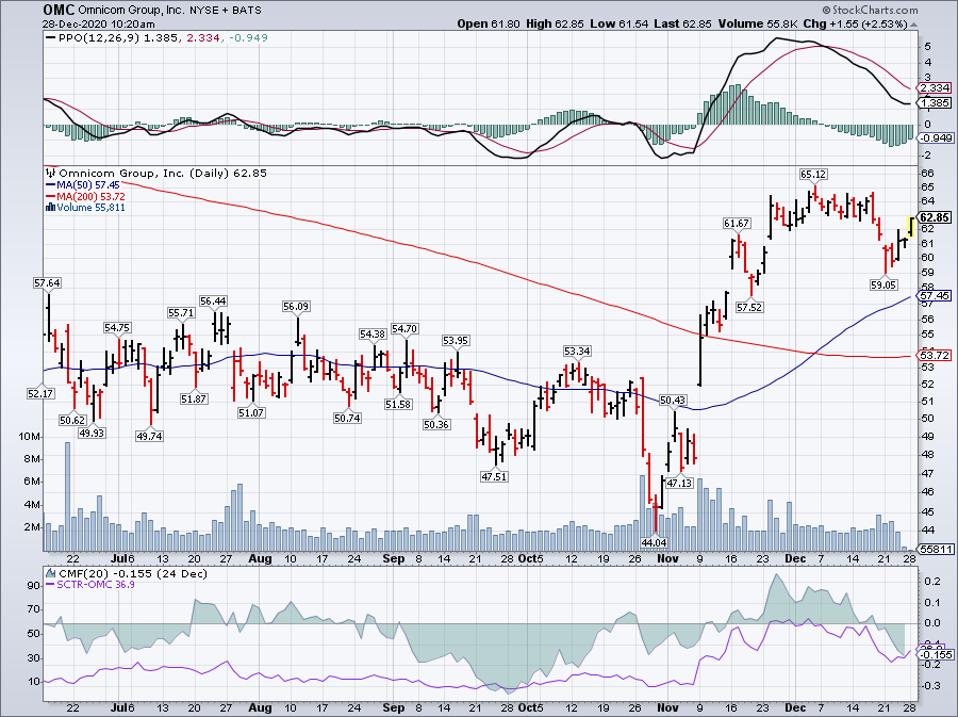The image size is (958, 717).
Task: Click the candlestick icon beside Omnicom Group (Daily) legend
Action: click(x=51, y=173)
